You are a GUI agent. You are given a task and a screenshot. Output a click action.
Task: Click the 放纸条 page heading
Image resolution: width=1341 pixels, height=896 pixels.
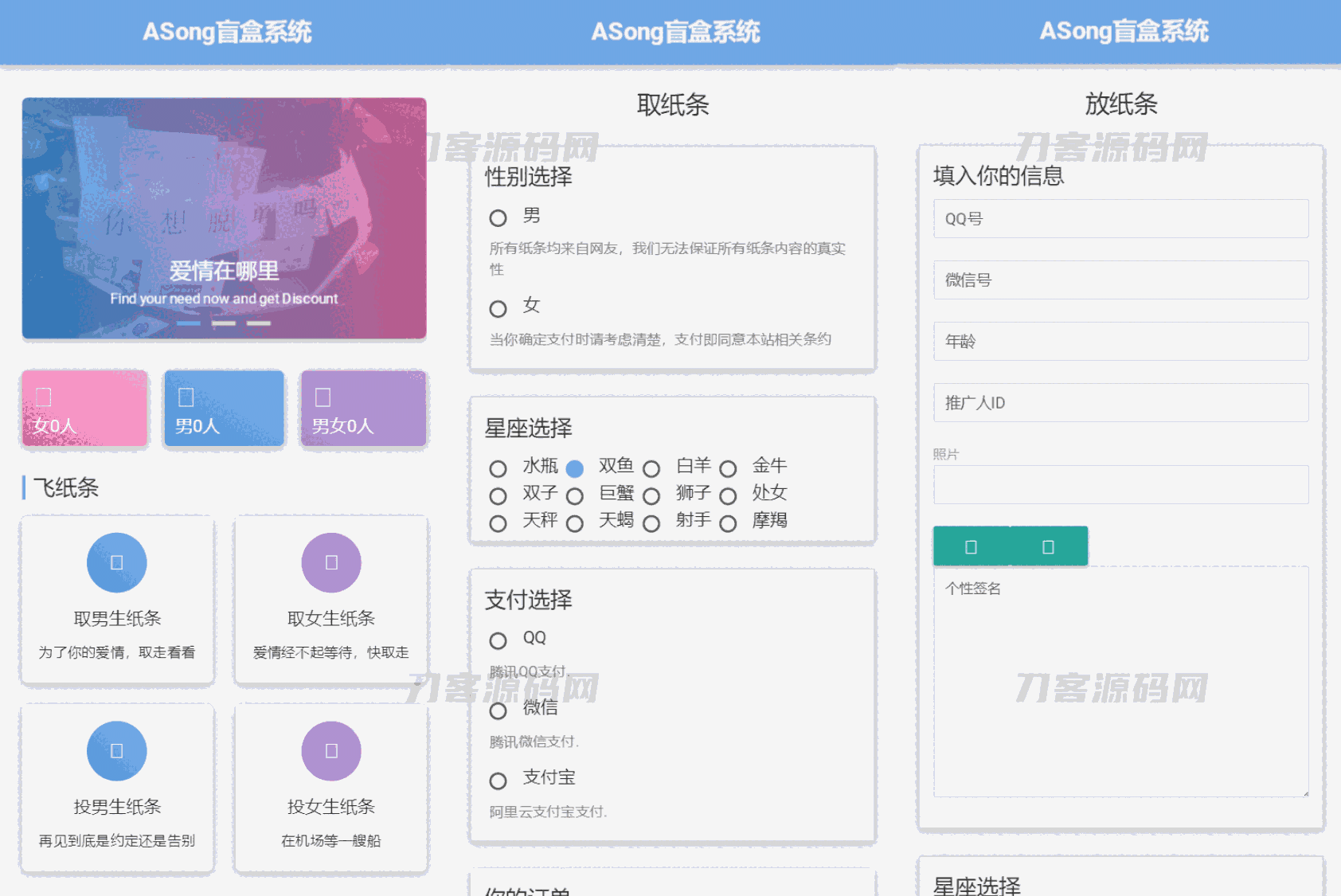[1121, 104]
